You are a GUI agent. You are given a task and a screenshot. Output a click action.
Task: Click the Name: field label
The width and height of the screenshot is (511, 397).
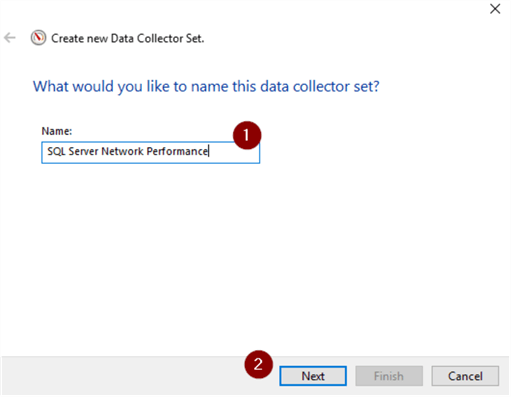(x=57, y=131)
